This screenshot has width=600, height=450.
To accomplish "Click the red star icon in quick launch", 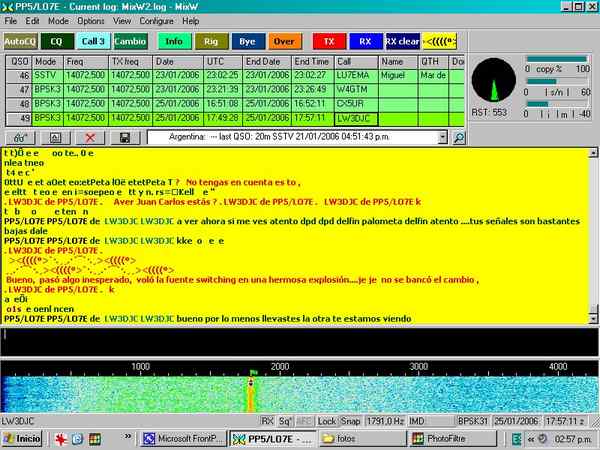I will pos(61,439).
